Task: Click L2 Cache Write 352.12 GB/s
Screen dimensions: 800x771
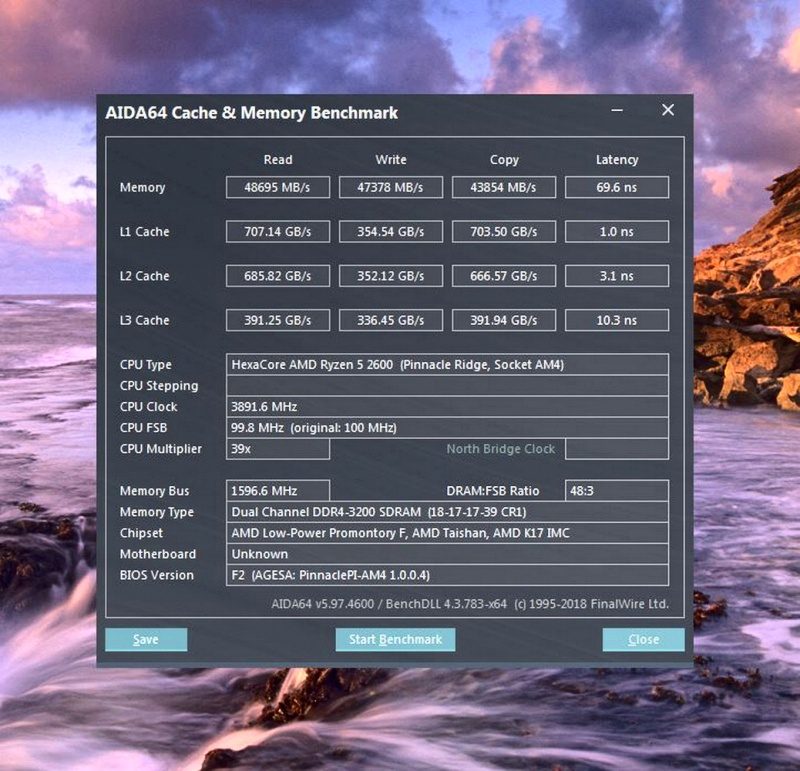Action: click(x=391, y=276)
